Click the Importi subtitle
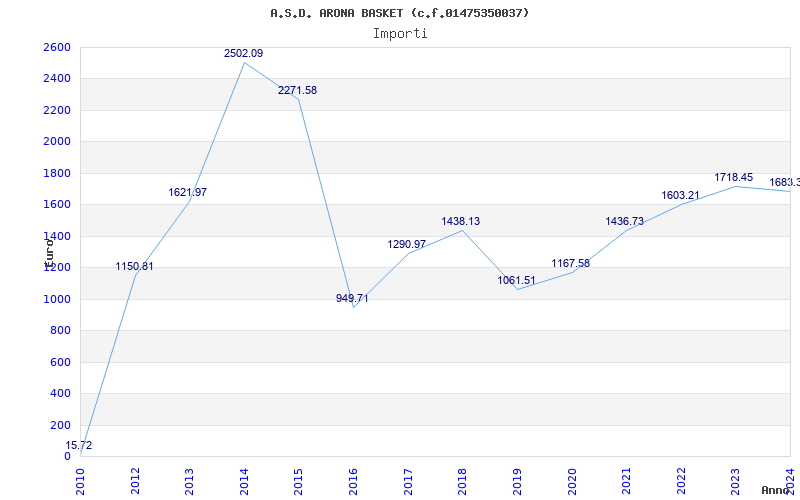This screenshot has width=800, height=500. point(400,34)
